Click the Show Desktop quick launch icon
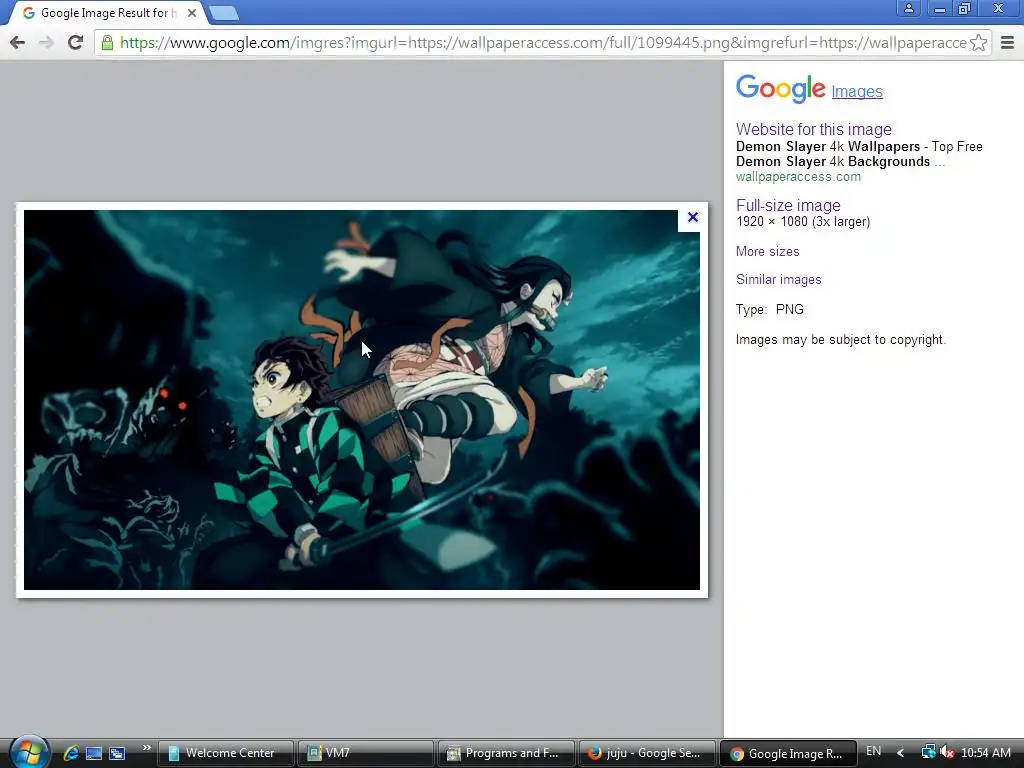1024x768 pixels. [94, 753]
